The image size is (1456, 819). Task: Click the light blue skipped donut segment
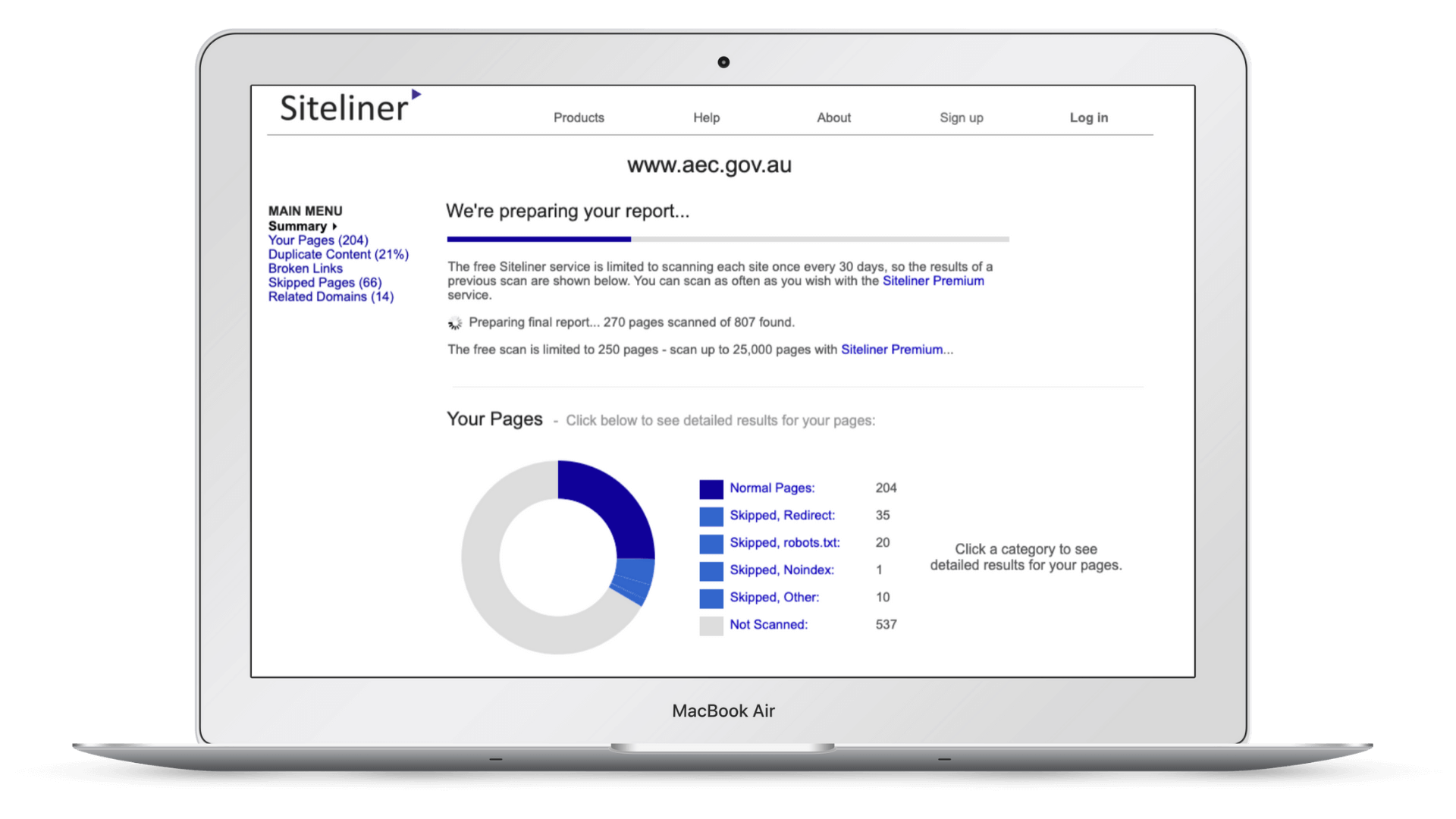point(634,580)
